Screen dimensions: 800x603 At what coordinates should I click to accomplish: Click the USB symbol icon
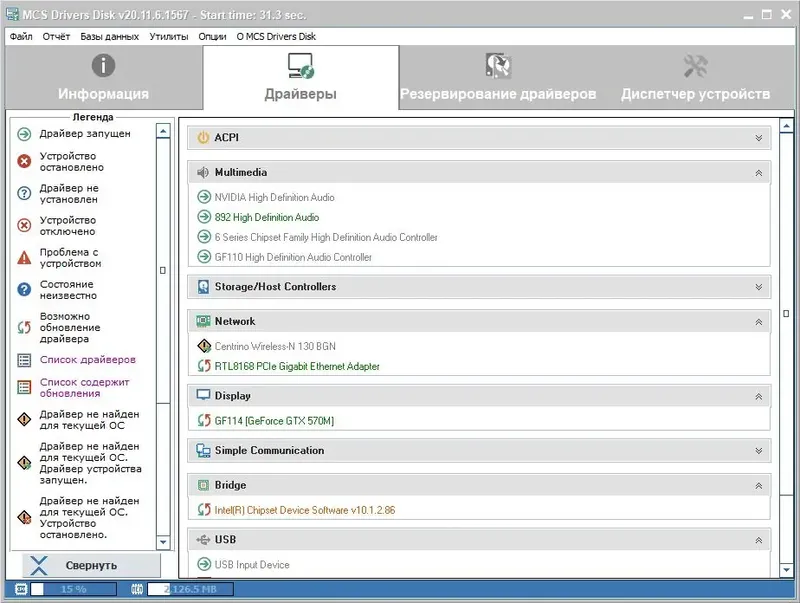point(203,539)
